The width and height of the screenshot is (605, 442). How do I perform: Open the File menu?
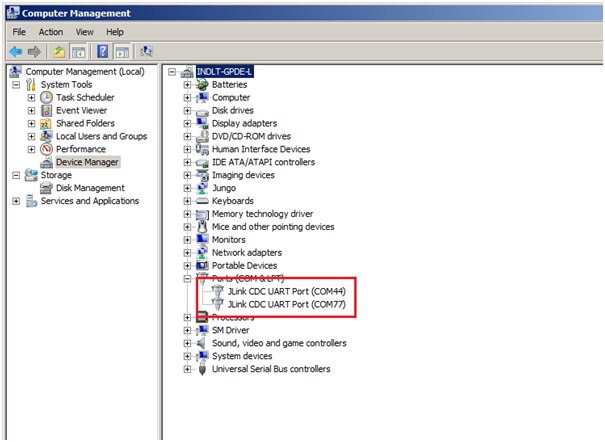click(19, 32)
